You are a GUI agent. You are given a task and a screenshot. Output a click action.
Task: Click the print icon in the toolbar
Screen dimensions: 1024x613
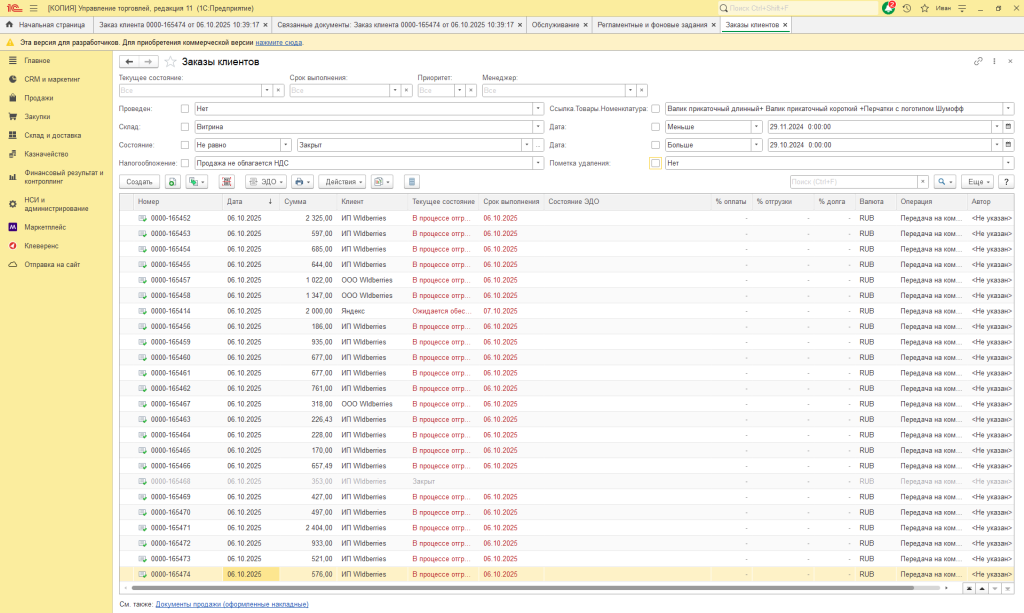(301, 182)
